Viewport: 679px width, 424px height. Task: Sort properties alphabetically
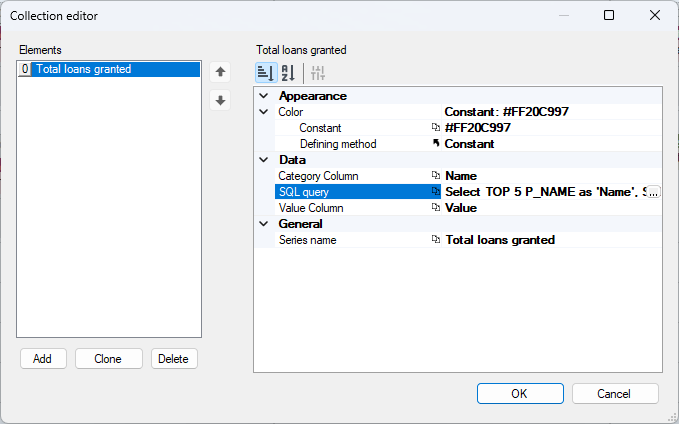click(288, 73)
